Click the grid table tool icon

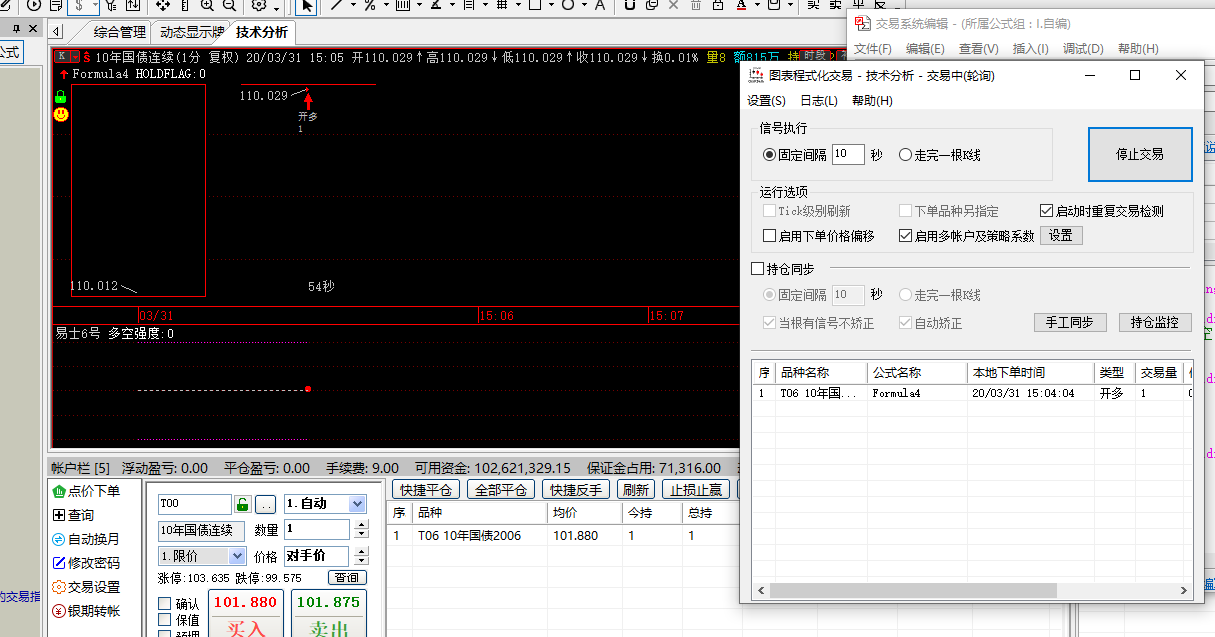tap(502, 5)
